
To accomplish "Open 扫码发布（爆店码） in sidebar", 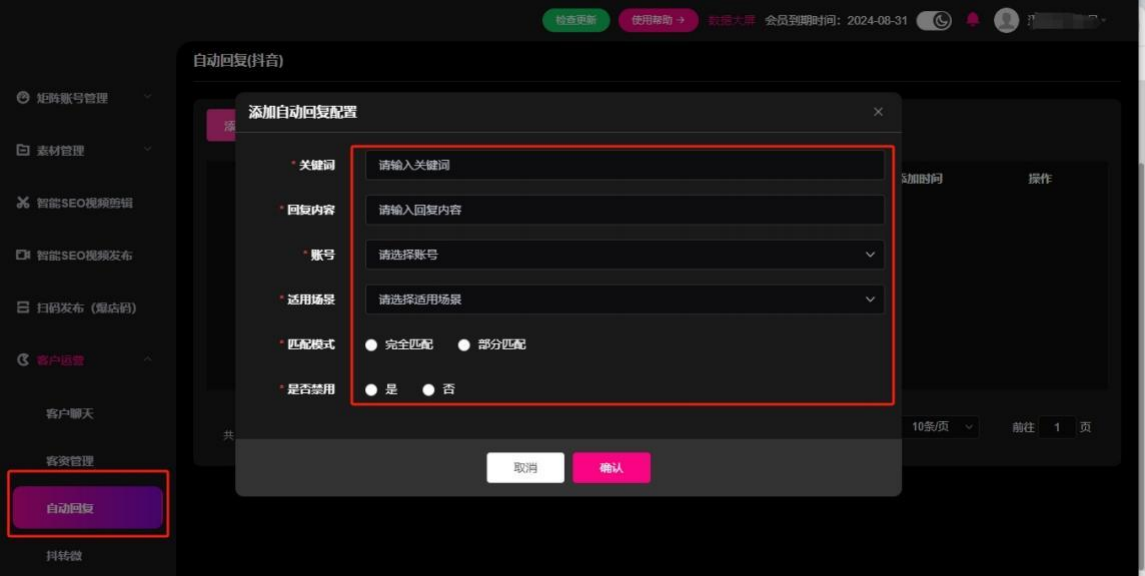I will [x=86, y=308].
